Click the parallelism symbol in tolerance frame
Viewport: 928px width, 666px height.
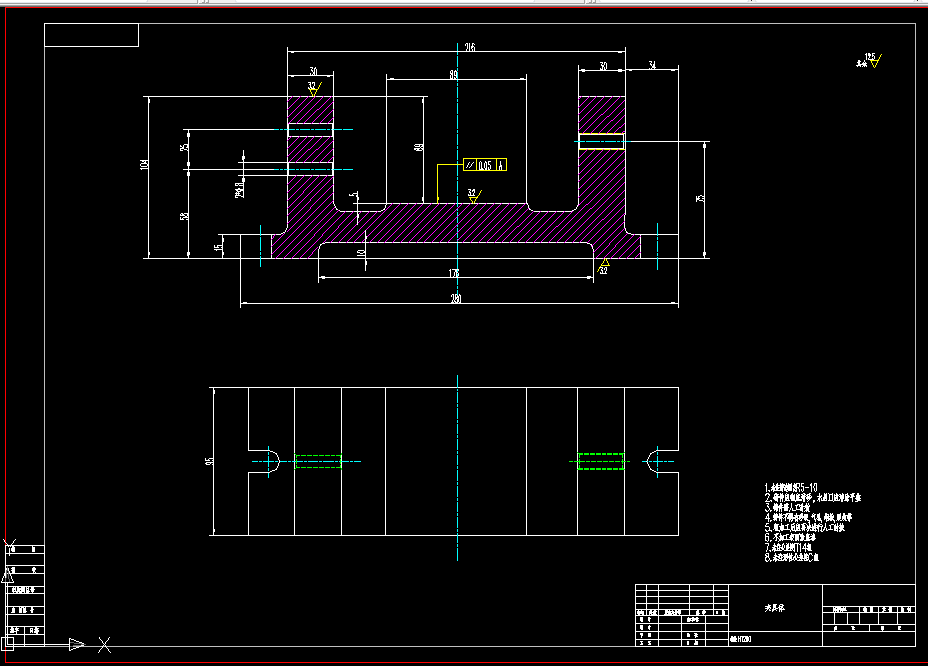click(470, 165)
